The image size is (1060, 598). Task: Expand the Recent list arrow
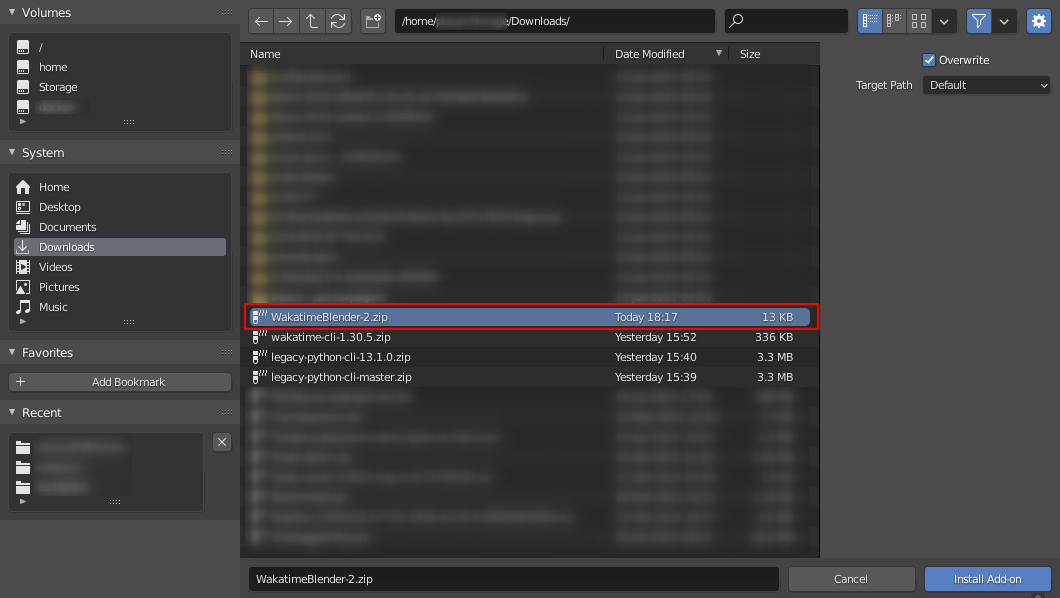click(x=23, y=501)
